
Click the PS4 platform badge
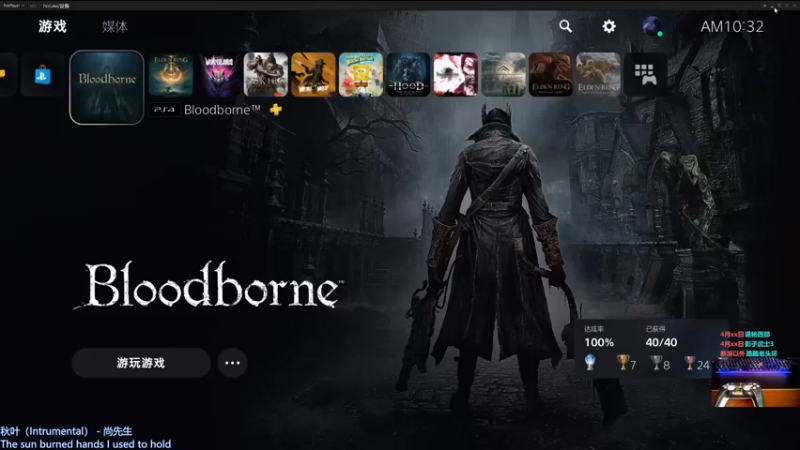(x=164, y=110)
